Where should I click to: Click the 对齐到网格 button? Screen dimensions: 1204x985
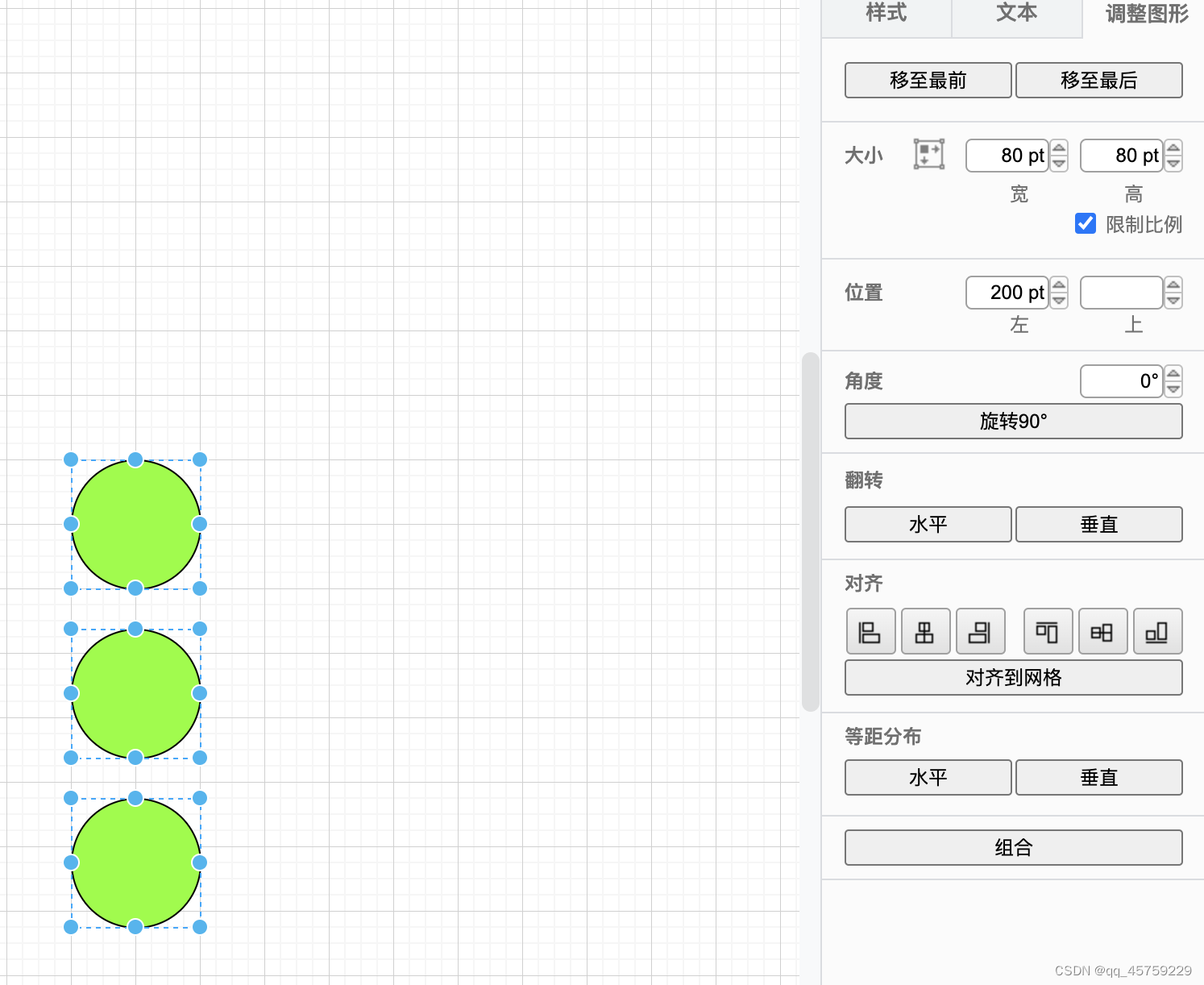[1014, 678]
